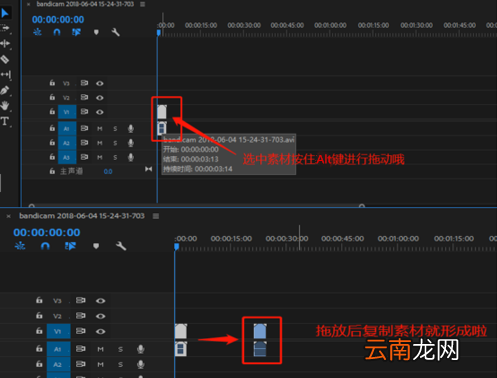This screenshot has height=378, width=497.
Task: Toggle Linked Selection in lower timeline
Action: [70, 246]
